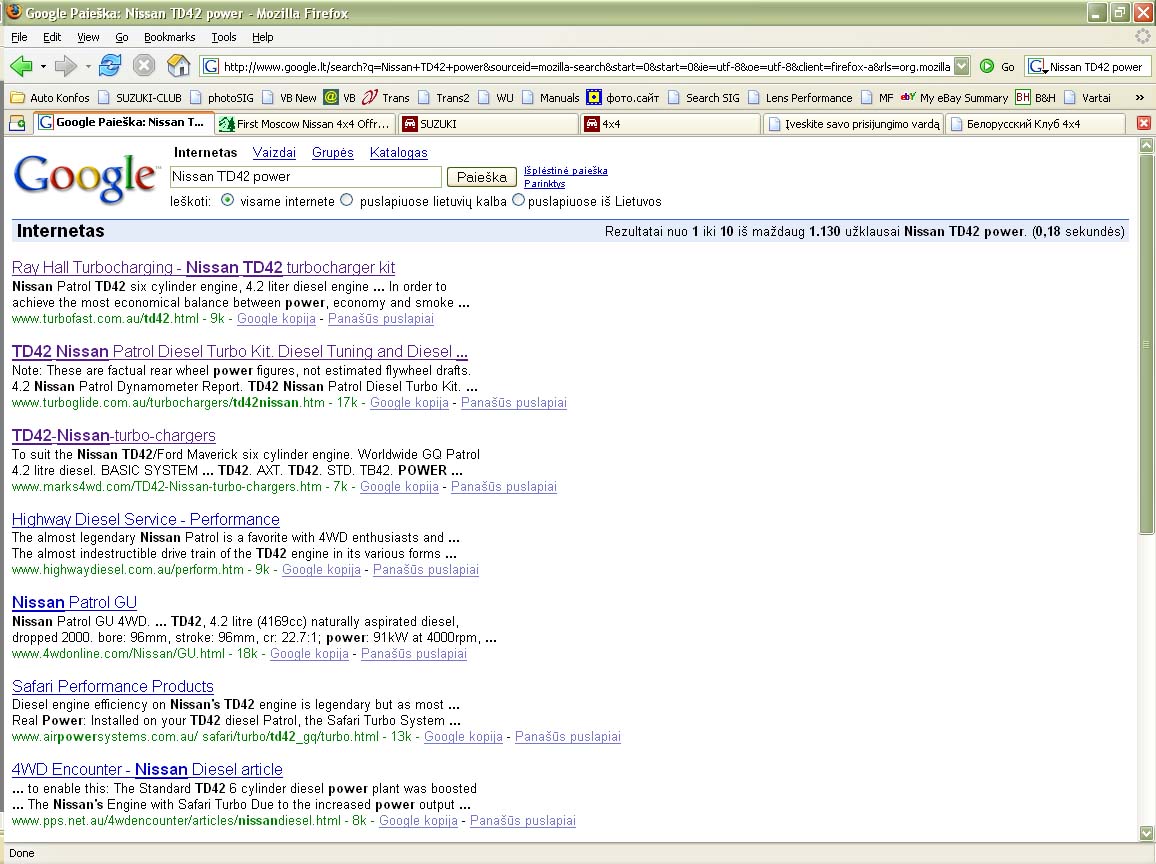
Task: Open the Grupės search category link
Action: [332, 153]
